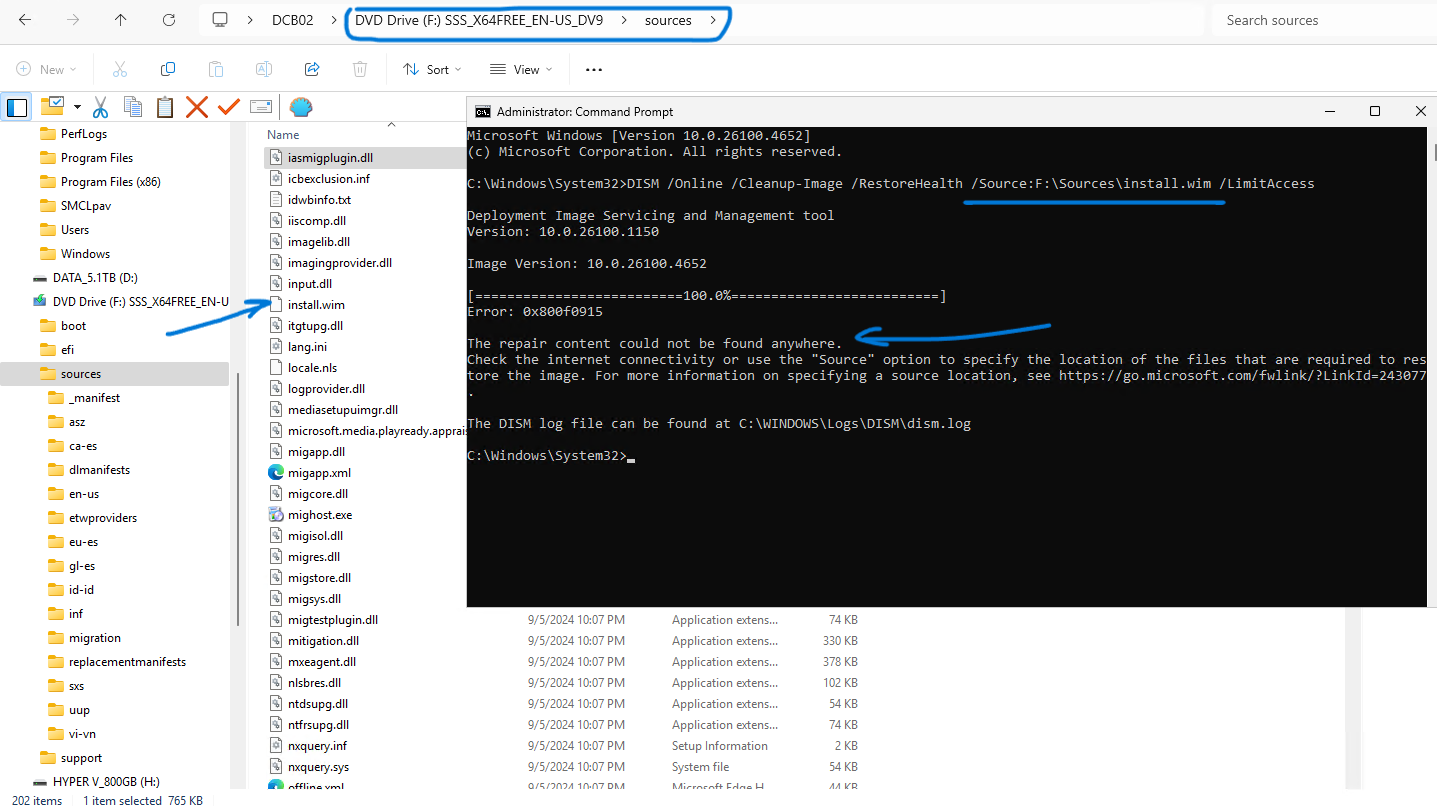Open Folder Options icon in classic toolbar
Image resolution: width=1437 pixels, height=810 pixels.
pyautogui.click(x=52, y=106)
